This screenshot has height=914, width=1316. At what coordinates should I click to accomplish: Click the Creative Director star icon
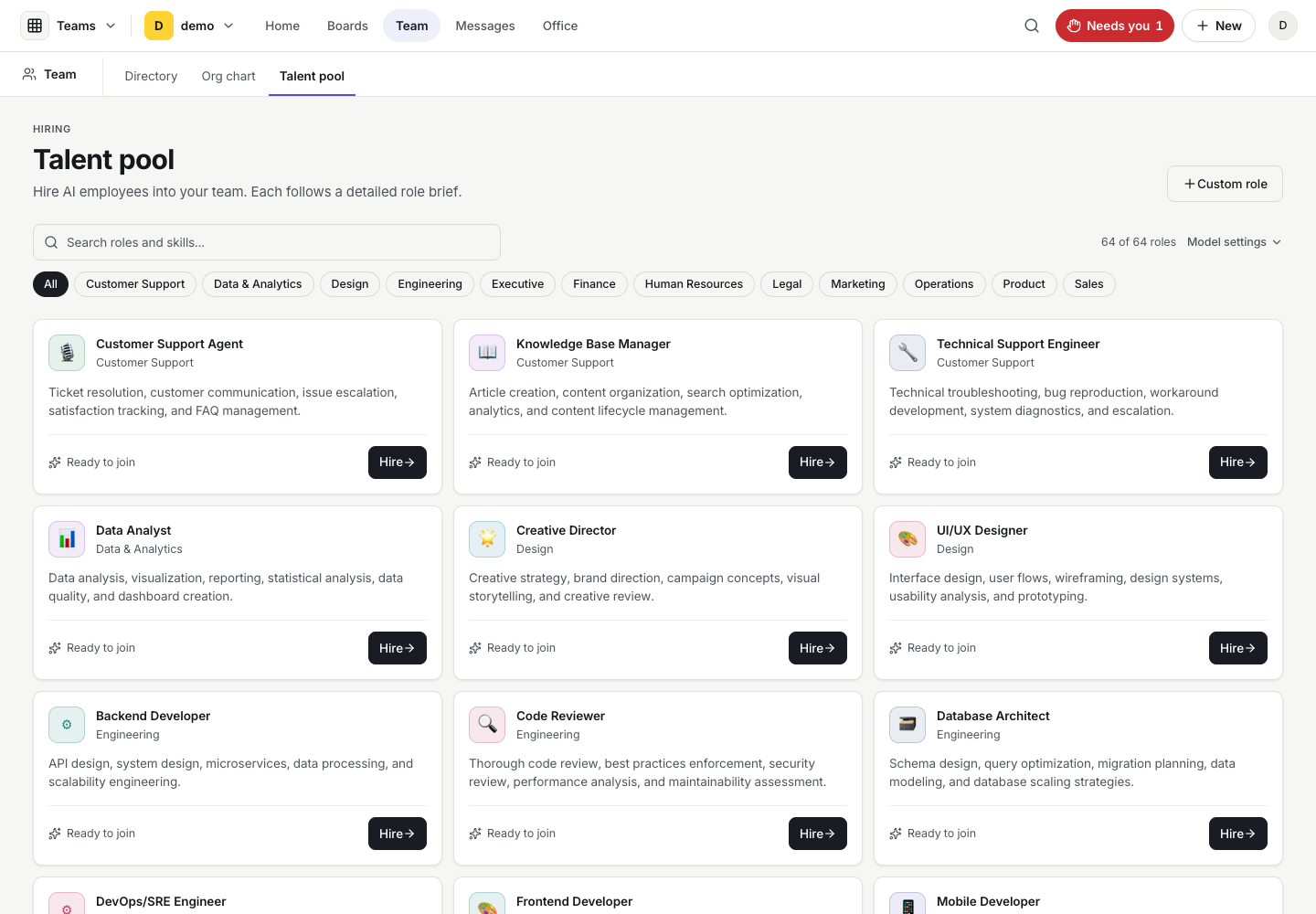[x=487, y=539]
